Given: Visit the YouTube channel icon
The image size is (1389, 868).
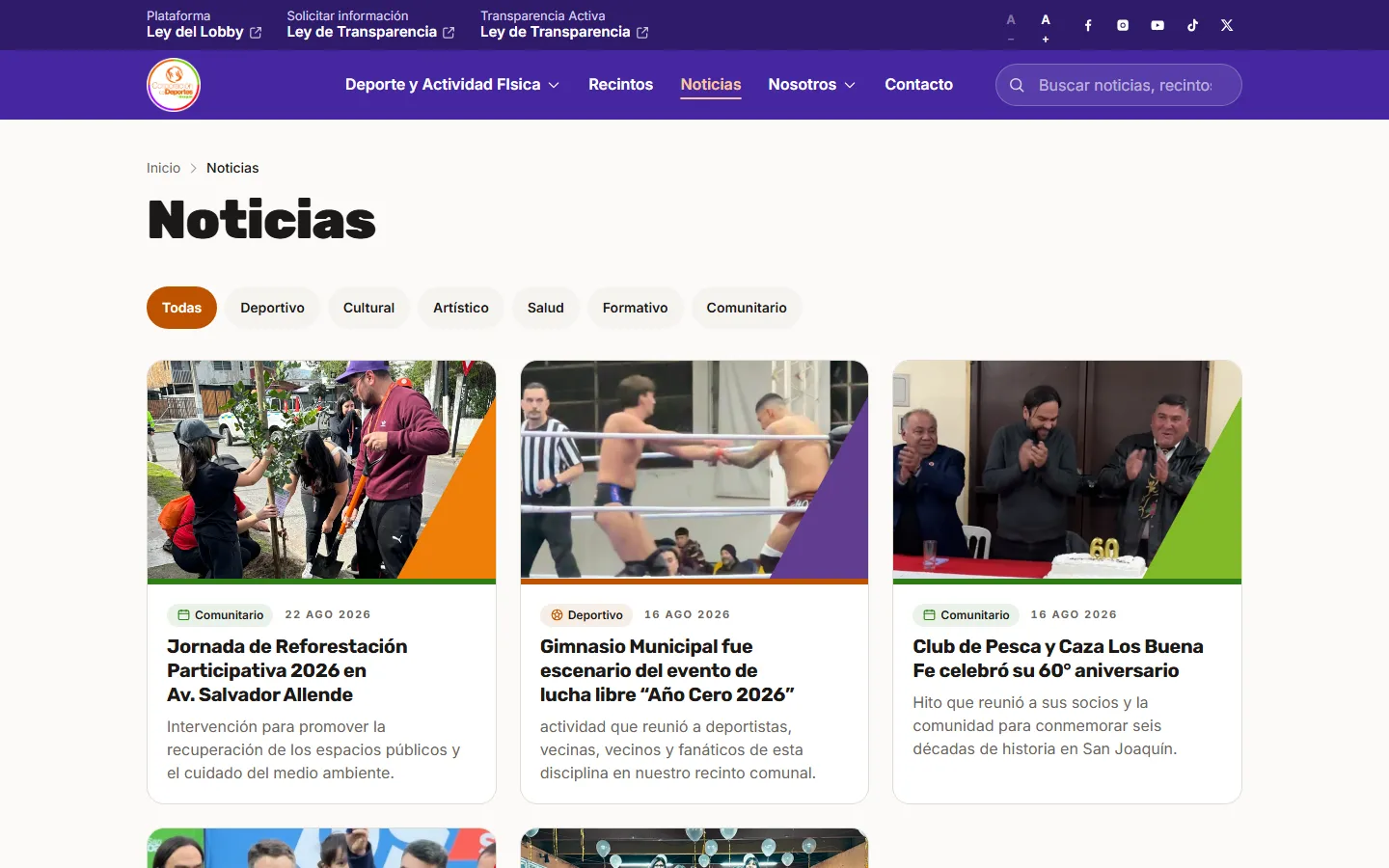Looking at the screenshot, I should point(1157,25).
